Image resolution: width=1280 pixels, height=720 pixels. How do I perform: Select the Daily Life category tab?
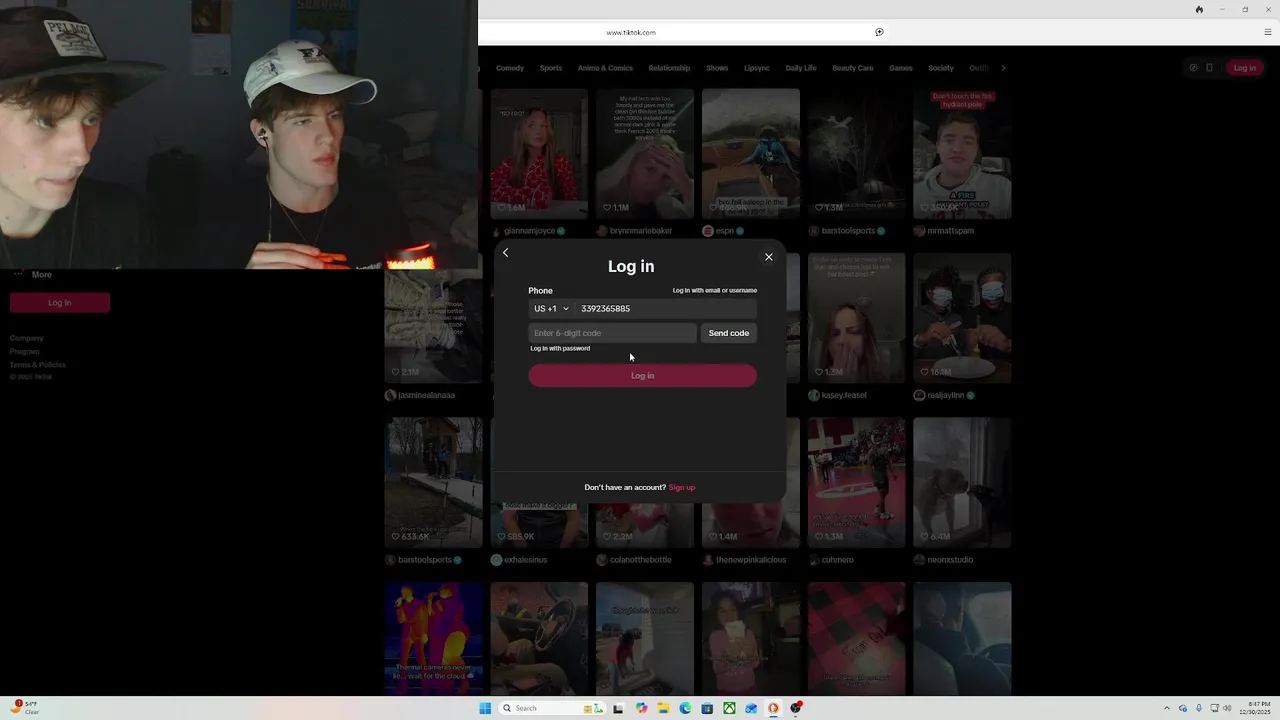801,68
